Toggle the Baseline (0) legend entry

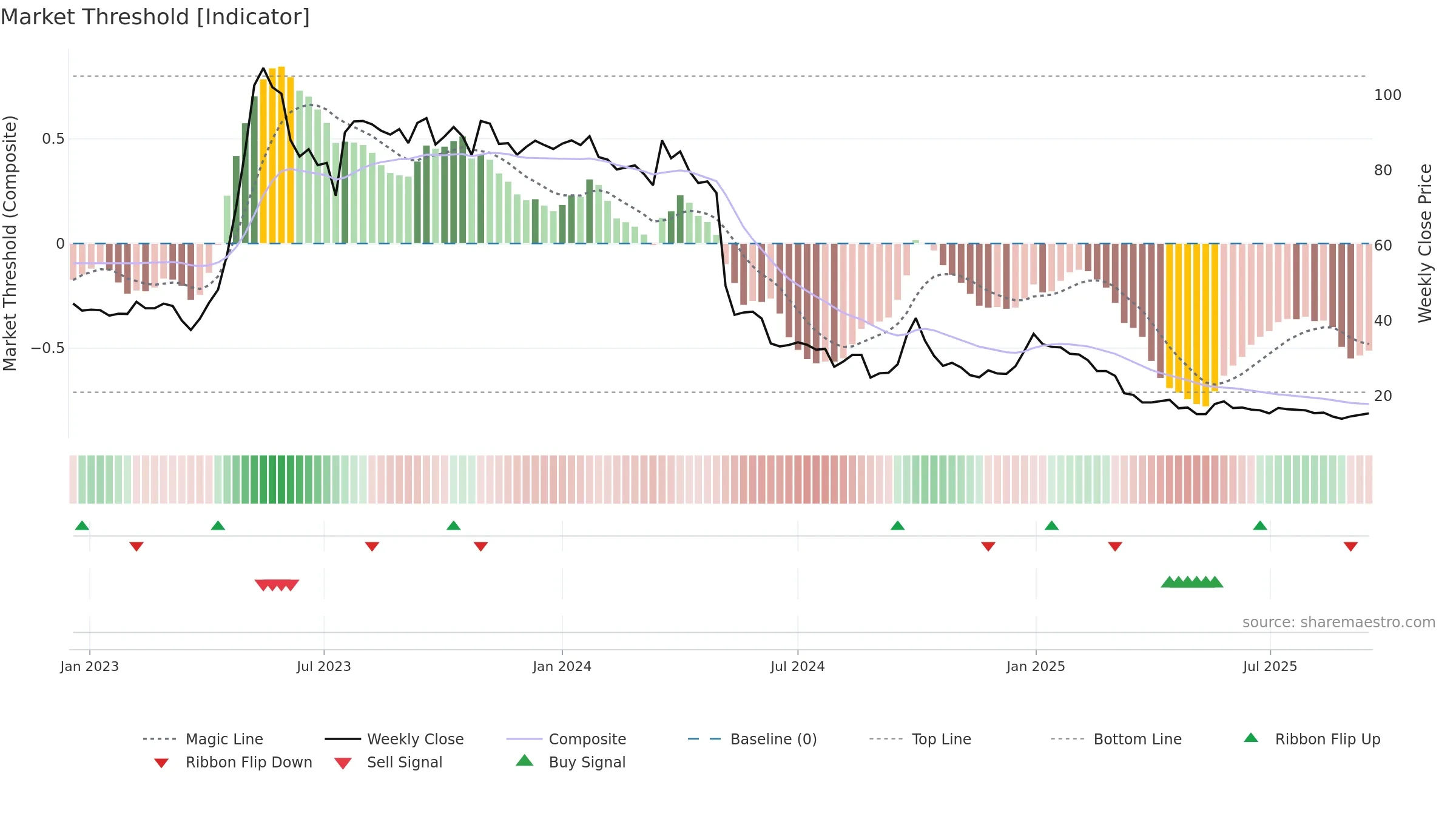(752, 739)
